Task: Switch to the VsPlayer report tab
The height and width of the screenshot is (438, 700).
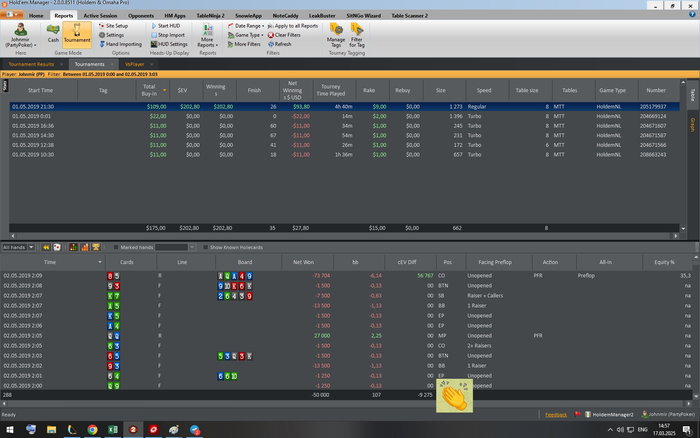Action: coord(134,64)
